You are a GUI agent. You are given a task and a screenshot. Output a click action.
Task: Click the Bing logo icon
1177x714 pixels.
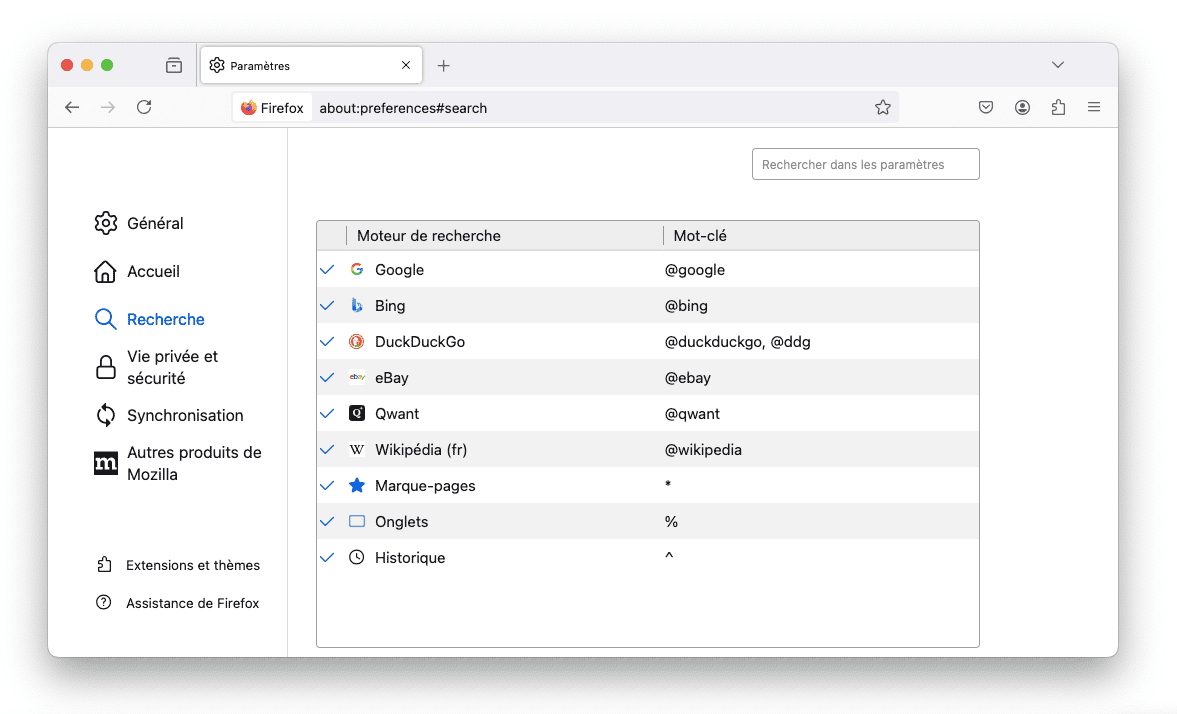[x=357, y=306]
